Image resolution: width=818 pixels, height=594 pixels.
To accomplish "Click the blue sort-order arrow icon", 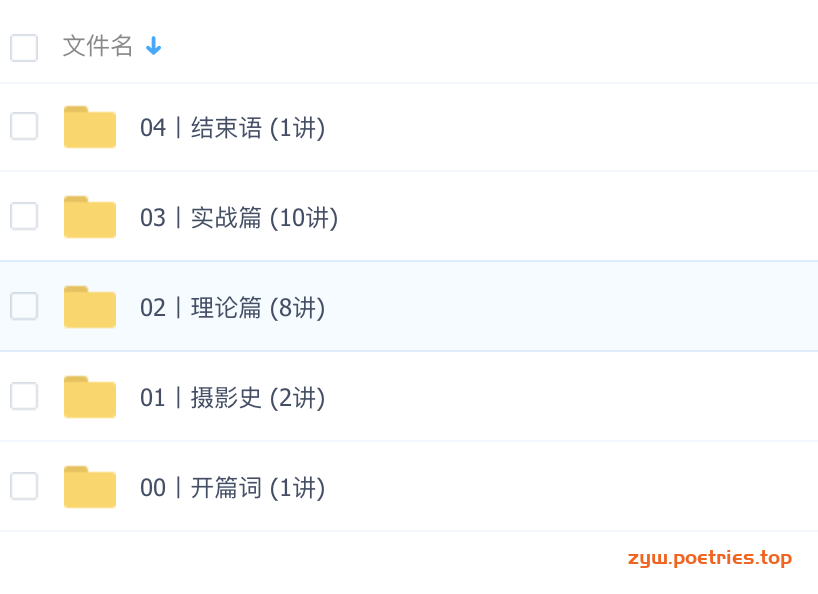I will 153,46.
